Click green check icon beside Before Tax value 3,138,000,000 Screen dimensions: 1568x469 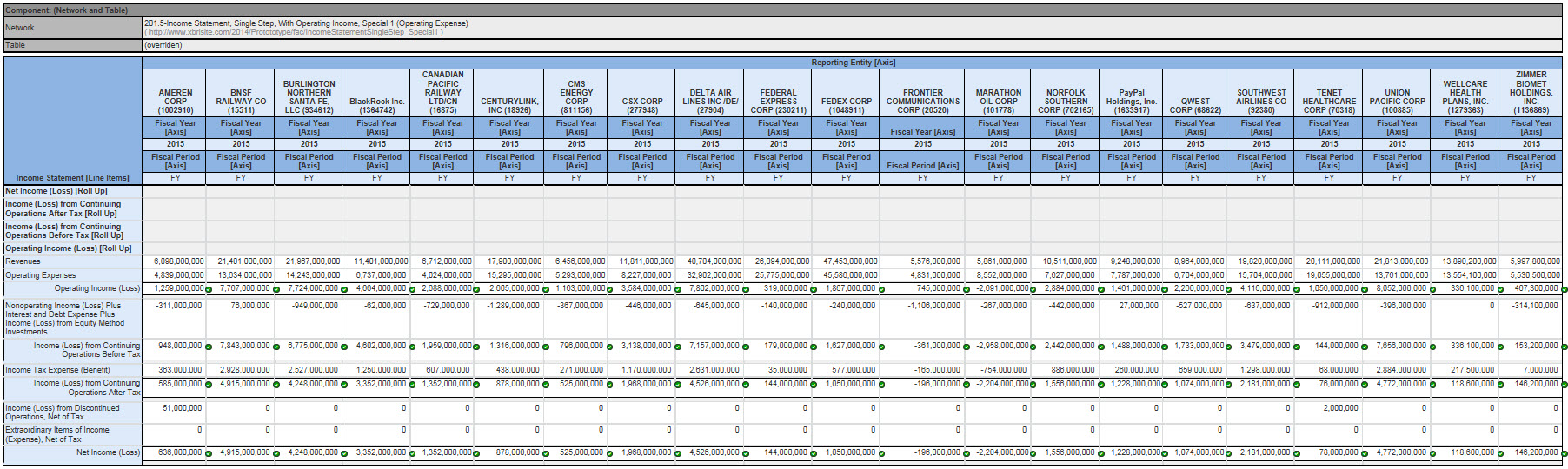coord(678,347)
